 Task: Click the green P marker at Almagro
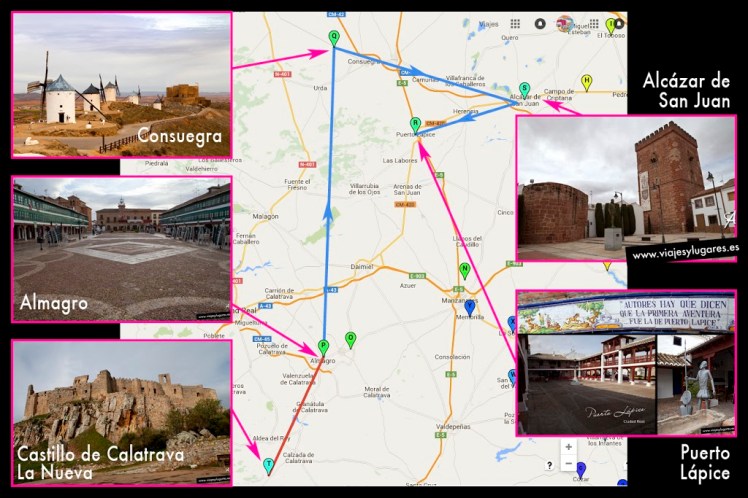click(x=323, y=345)
